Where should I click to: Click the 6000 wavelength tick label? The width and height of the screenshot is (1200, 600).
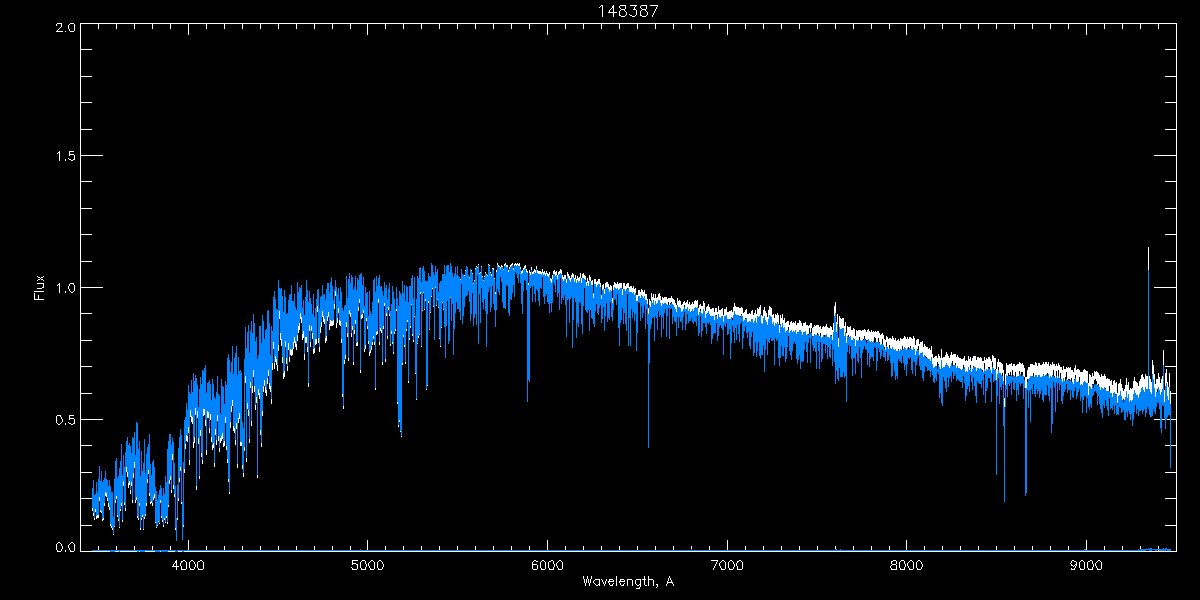547,564
